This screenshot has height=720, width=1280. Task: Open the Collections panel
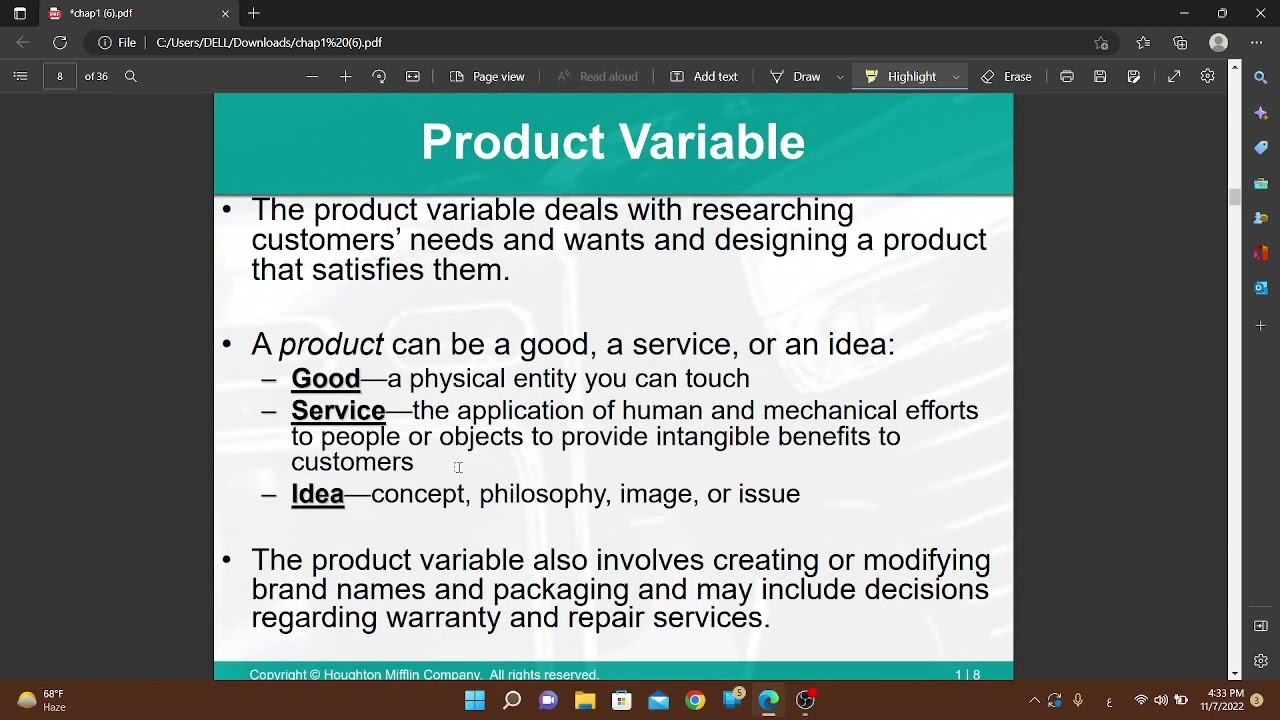1180,42
